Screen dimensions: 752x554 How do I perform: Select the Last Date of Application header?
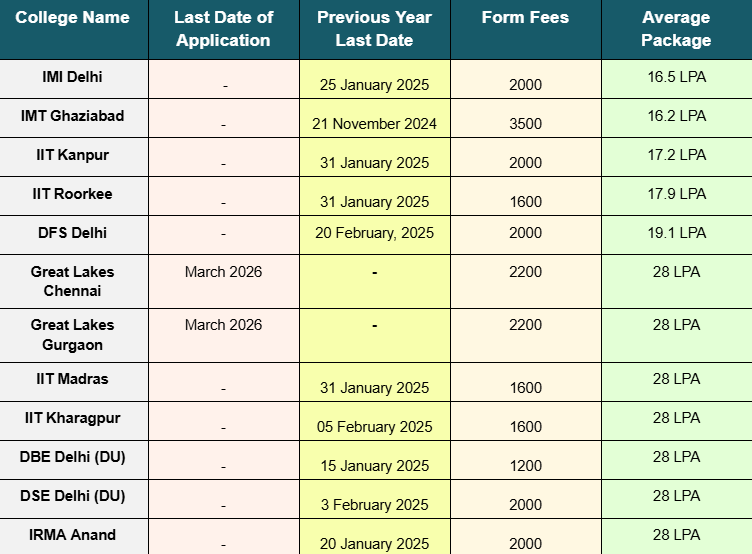pos(223,29)
